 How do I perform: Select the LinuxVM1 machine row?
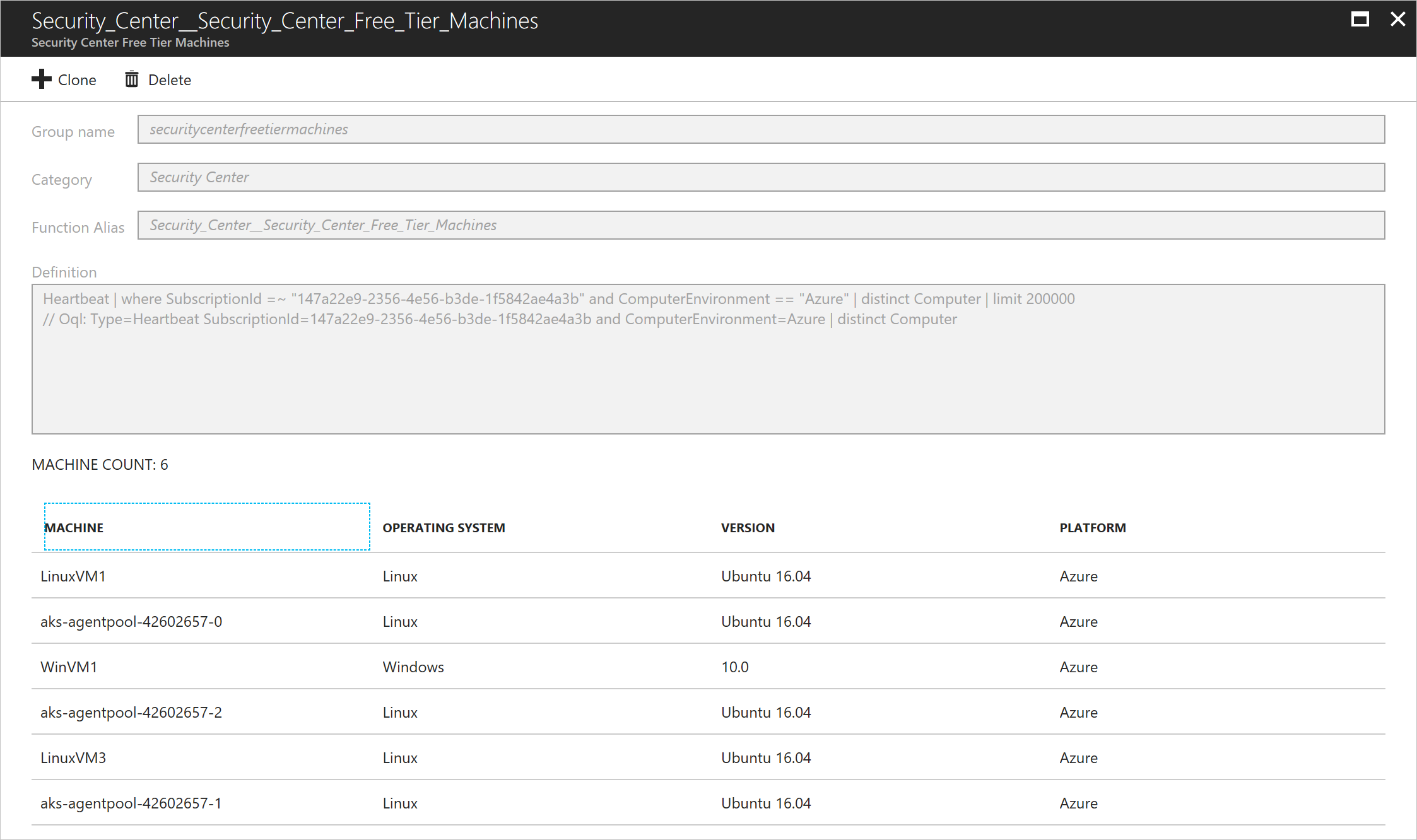tap(73, 576)
